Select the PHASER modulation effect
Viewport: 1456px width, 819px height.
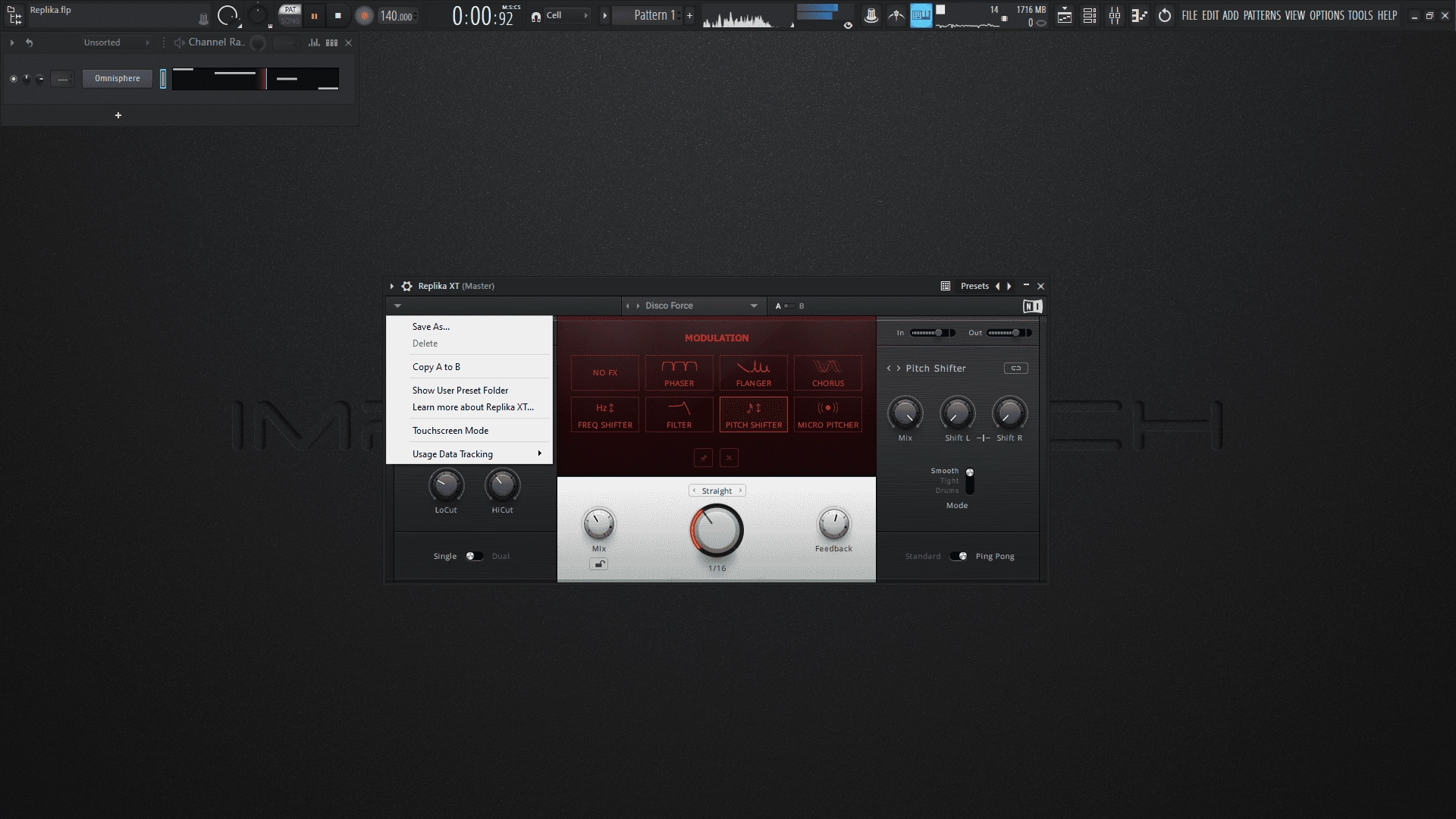tap(679, 372)
